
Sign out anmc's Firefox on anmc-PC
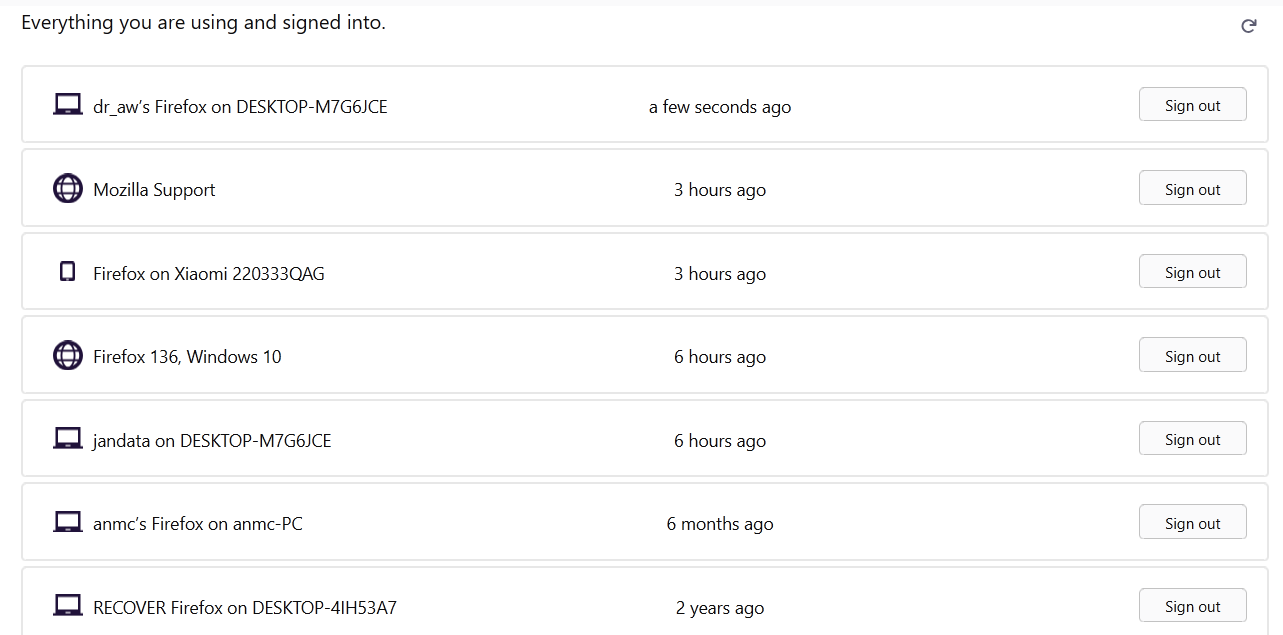[x=1192, y=523]
